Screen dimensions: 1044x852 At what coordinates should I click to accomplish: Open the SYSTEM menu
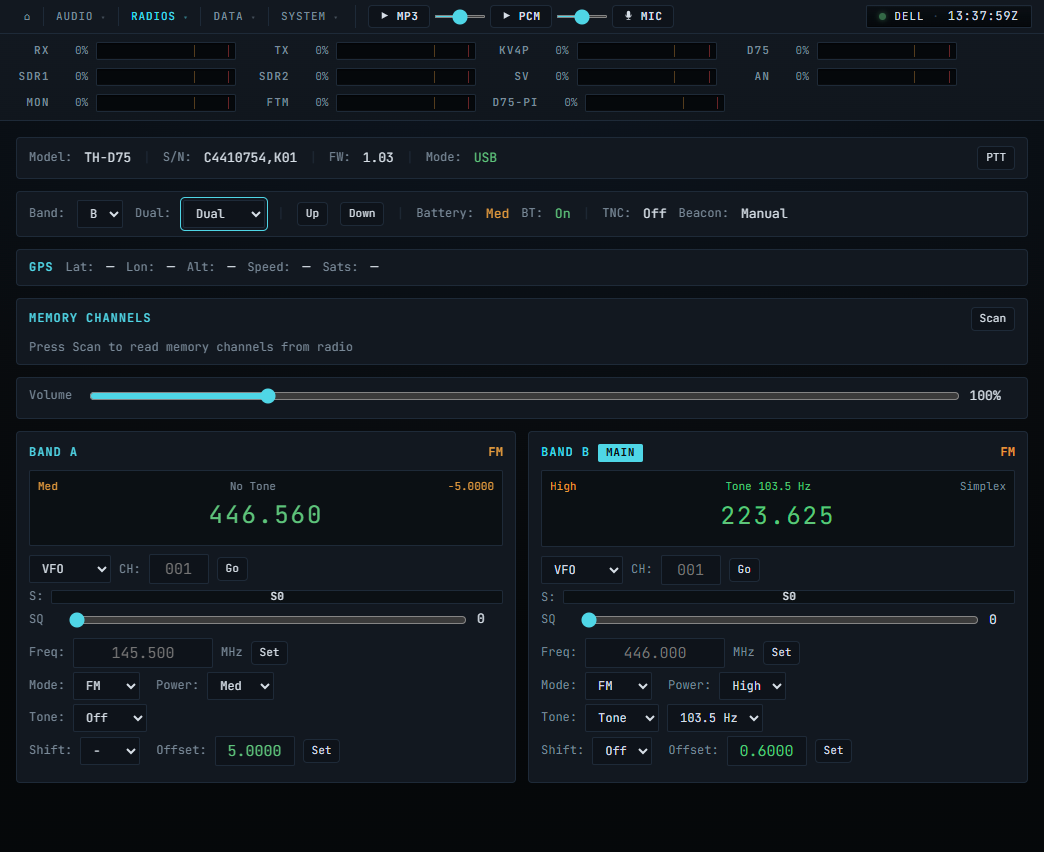pyautogui.click(x=309, y=16)
